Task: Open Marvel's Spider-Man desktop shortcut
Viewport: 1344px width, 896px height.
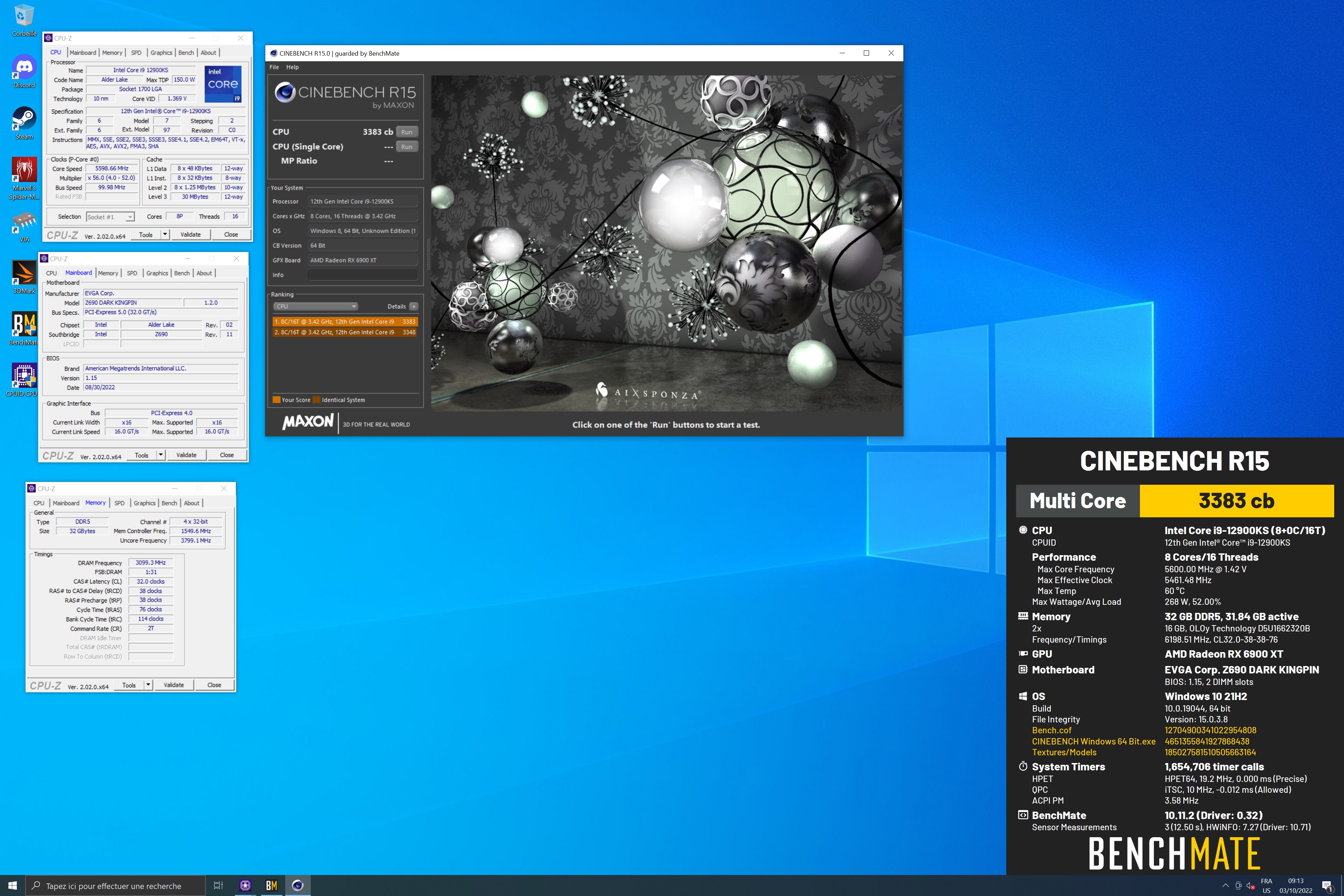Action: pyautogui.click(x=24, y=178)
